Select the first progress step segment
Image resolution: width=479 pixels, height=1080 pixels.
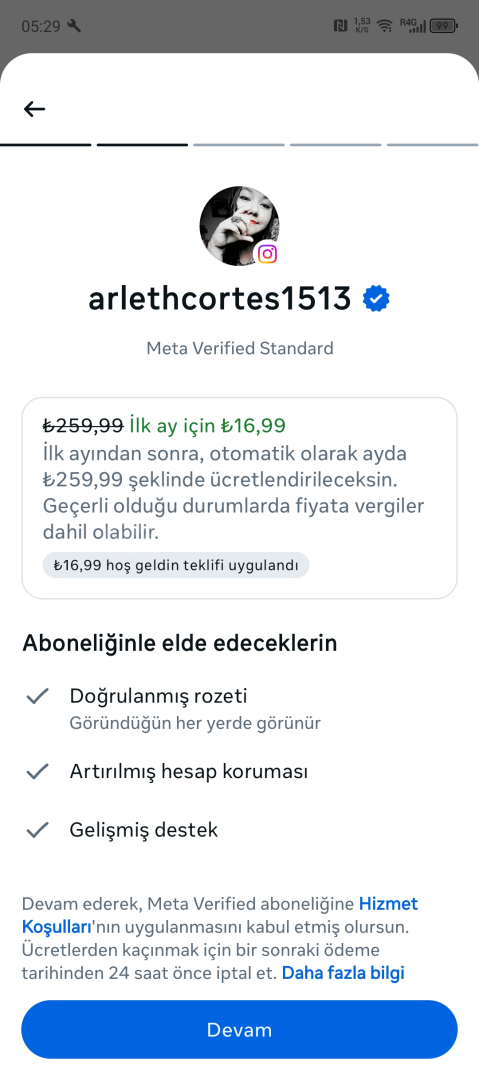pyautogui.click(x=45, y=145)
